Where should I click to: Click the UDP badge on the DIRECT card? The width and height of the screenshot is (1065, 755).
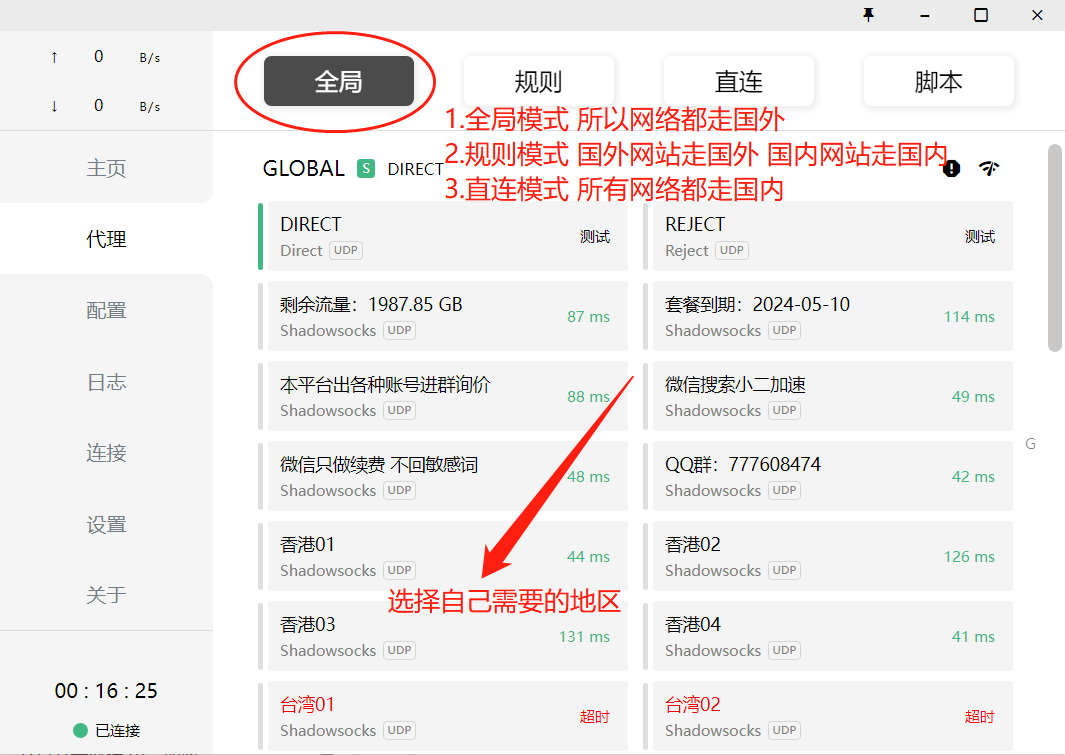[x=346, y=251]
